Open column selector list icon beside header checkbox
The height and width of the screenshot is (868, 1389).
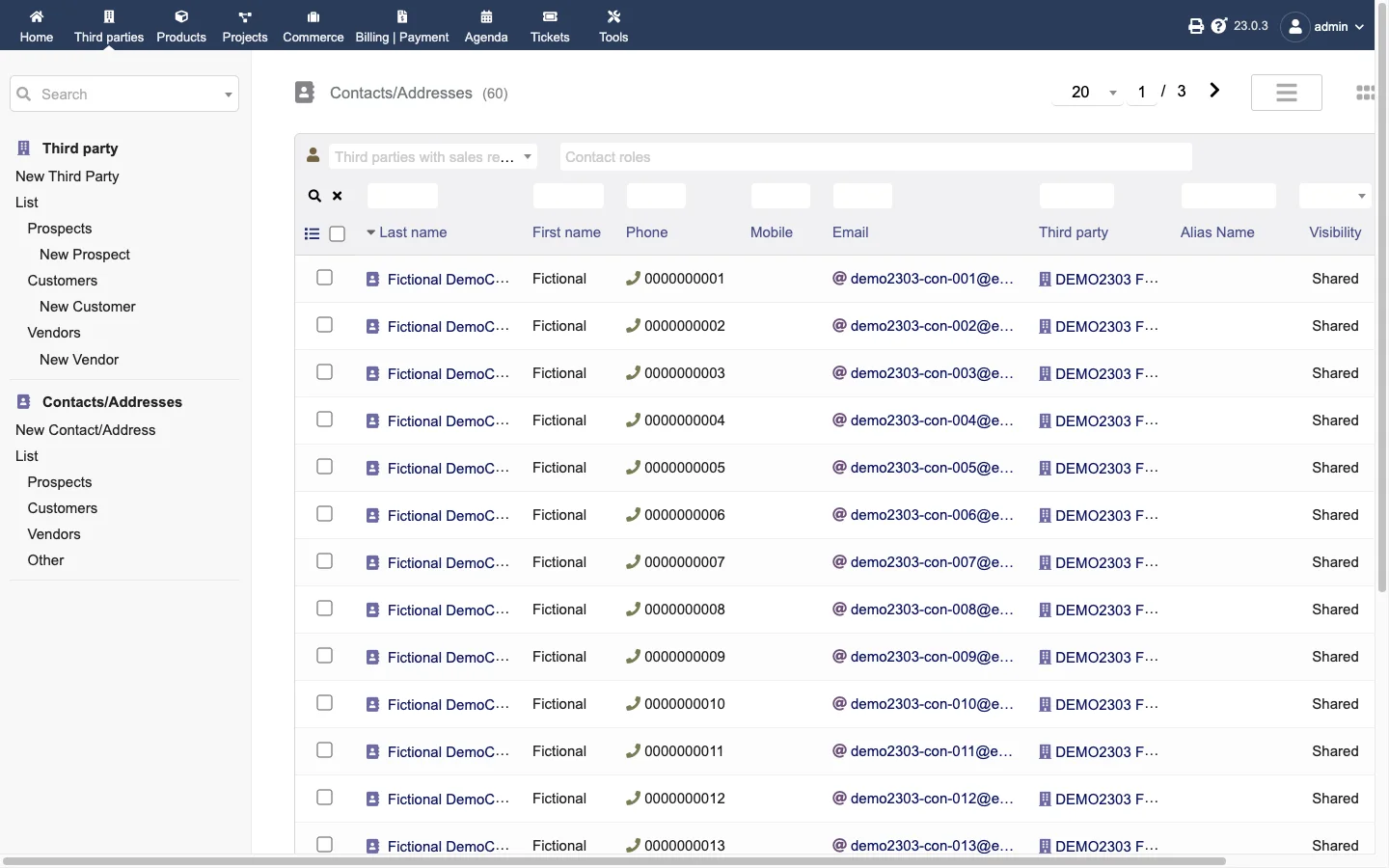pos(312,233)
